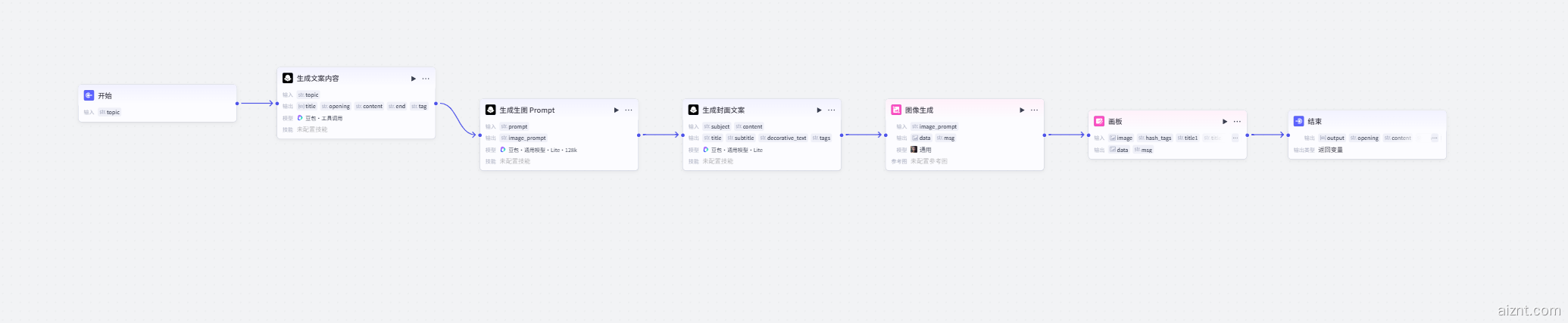Expand hidden inputs in 画板 node
This screenshot has height=323, width=1568.
1235,138
